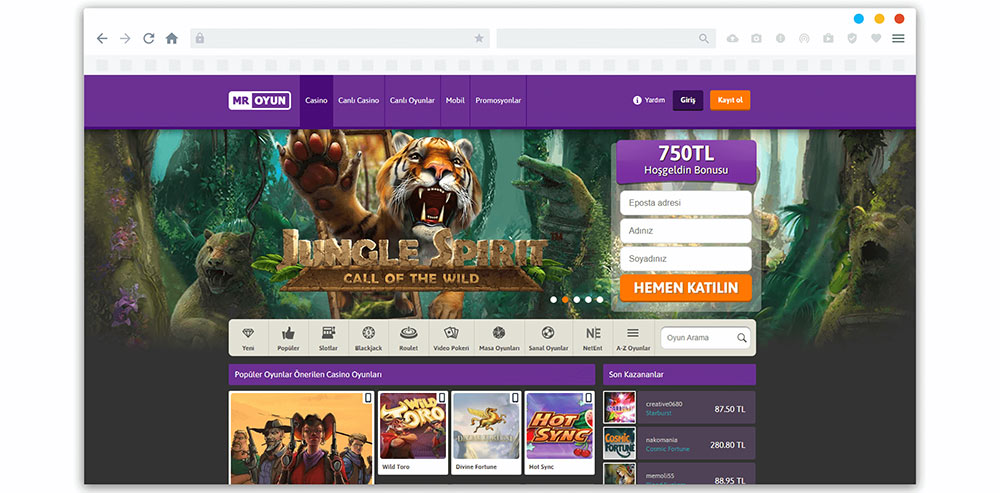The height and width of the screenshot is (493, 1000).
Task: Click the padlock icon in address bar
Action: tap(200, 38)
